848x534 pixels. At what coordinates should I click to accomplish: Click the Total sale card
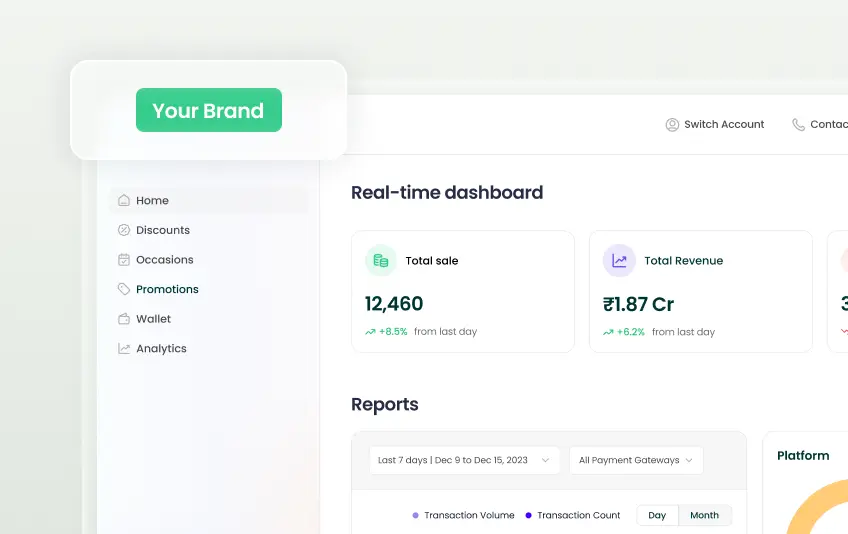click(463, 292)
